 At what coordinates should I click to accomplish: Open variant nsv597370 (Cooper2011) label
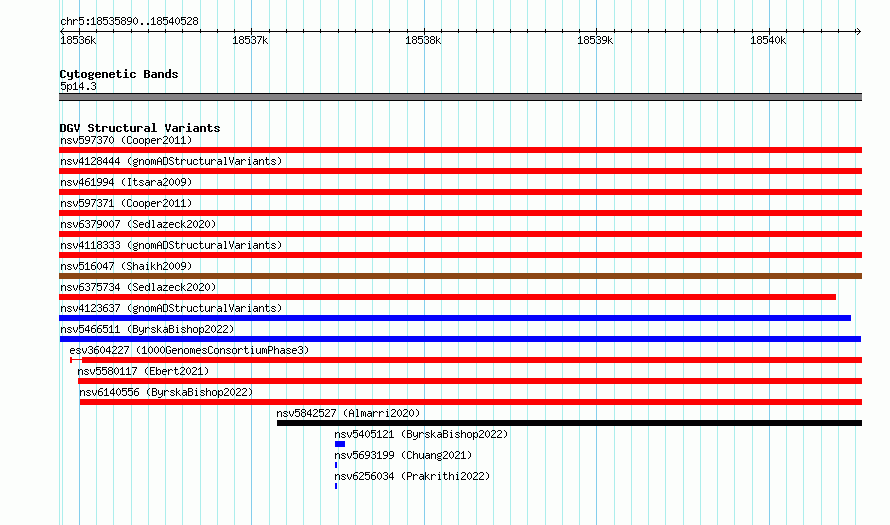[126, 140]
